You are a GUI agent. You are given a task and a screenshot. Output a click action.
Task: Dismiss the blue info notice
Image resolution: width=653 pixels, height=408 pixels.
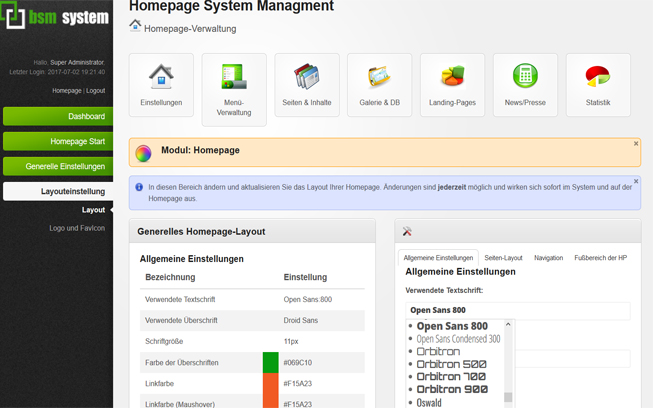coord(635,182)
